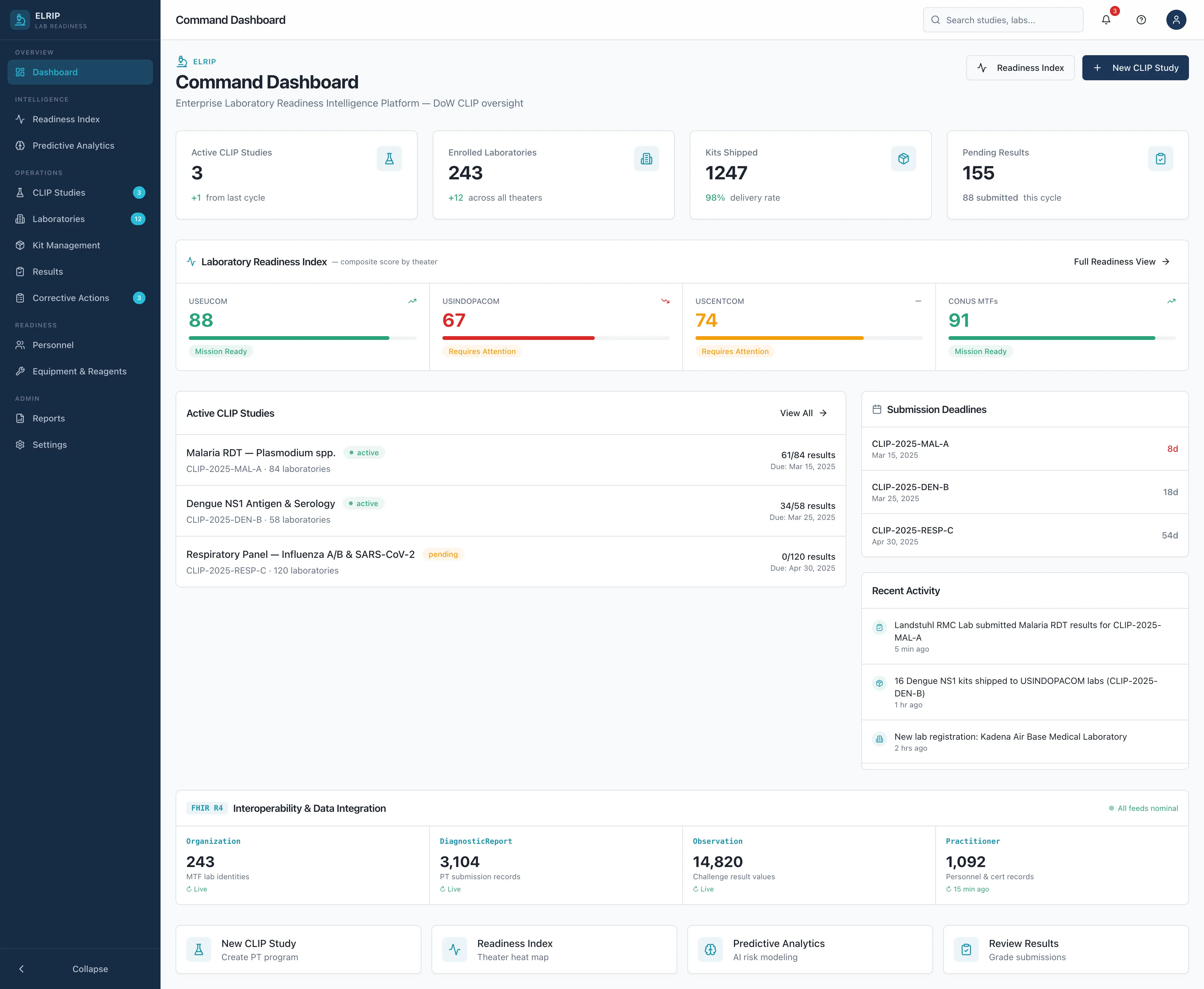Screen dimensions: 1204x989
Task: Click the Pending Results clipboard icon
Action: [1160, 158]
